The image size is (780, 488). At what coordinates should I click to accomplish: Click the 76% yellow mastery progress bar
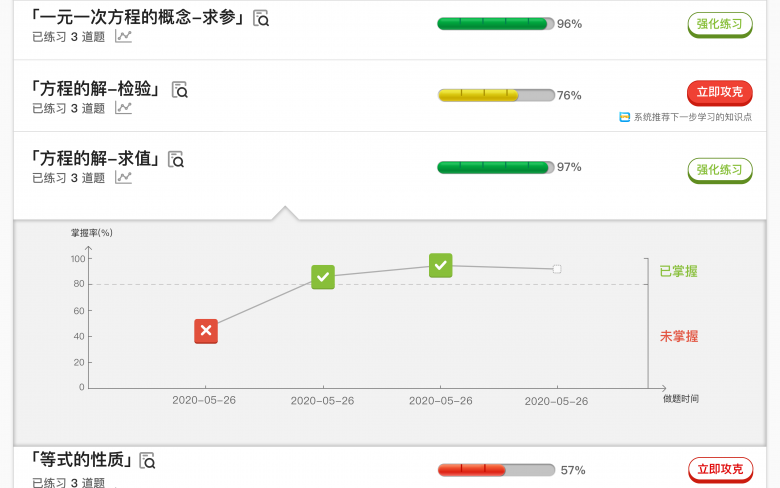[496, 95]
